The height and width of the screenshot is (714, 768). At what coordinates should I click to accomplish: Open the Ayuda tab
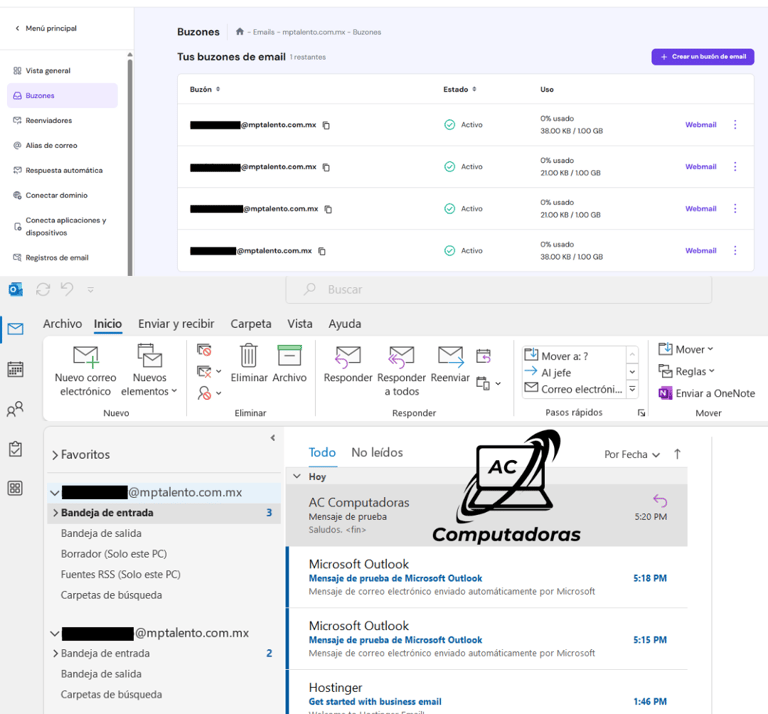pyautogui.click(x=345, y=324)
